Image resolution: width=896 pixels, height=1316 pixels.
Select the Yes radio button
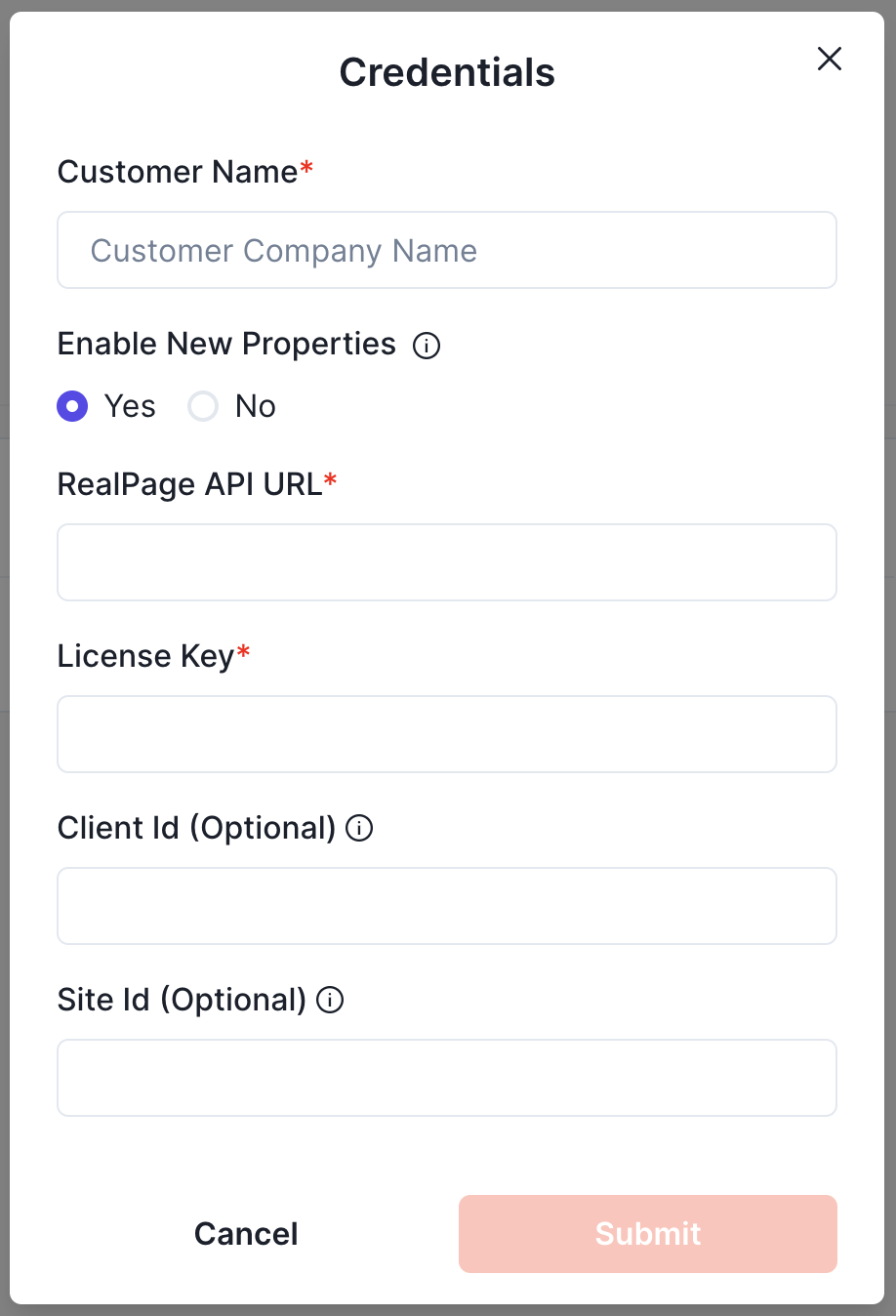pyautogui.click(x=72, y=406)
